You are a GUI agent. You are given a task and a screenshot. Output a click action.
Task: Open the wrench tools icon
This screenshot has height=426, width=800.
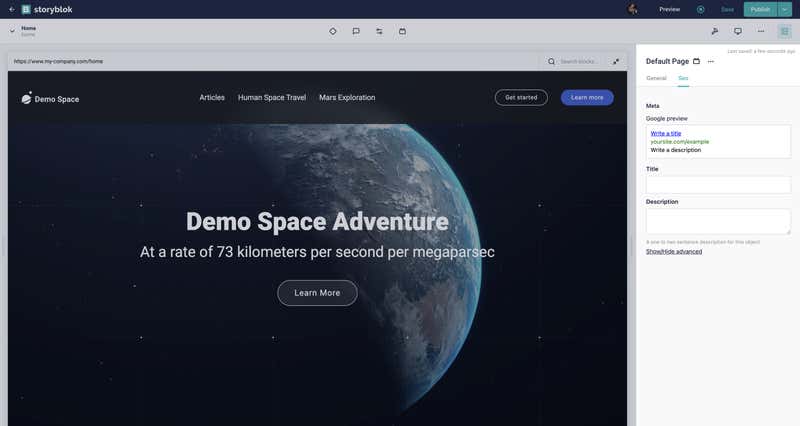(715, 31)
